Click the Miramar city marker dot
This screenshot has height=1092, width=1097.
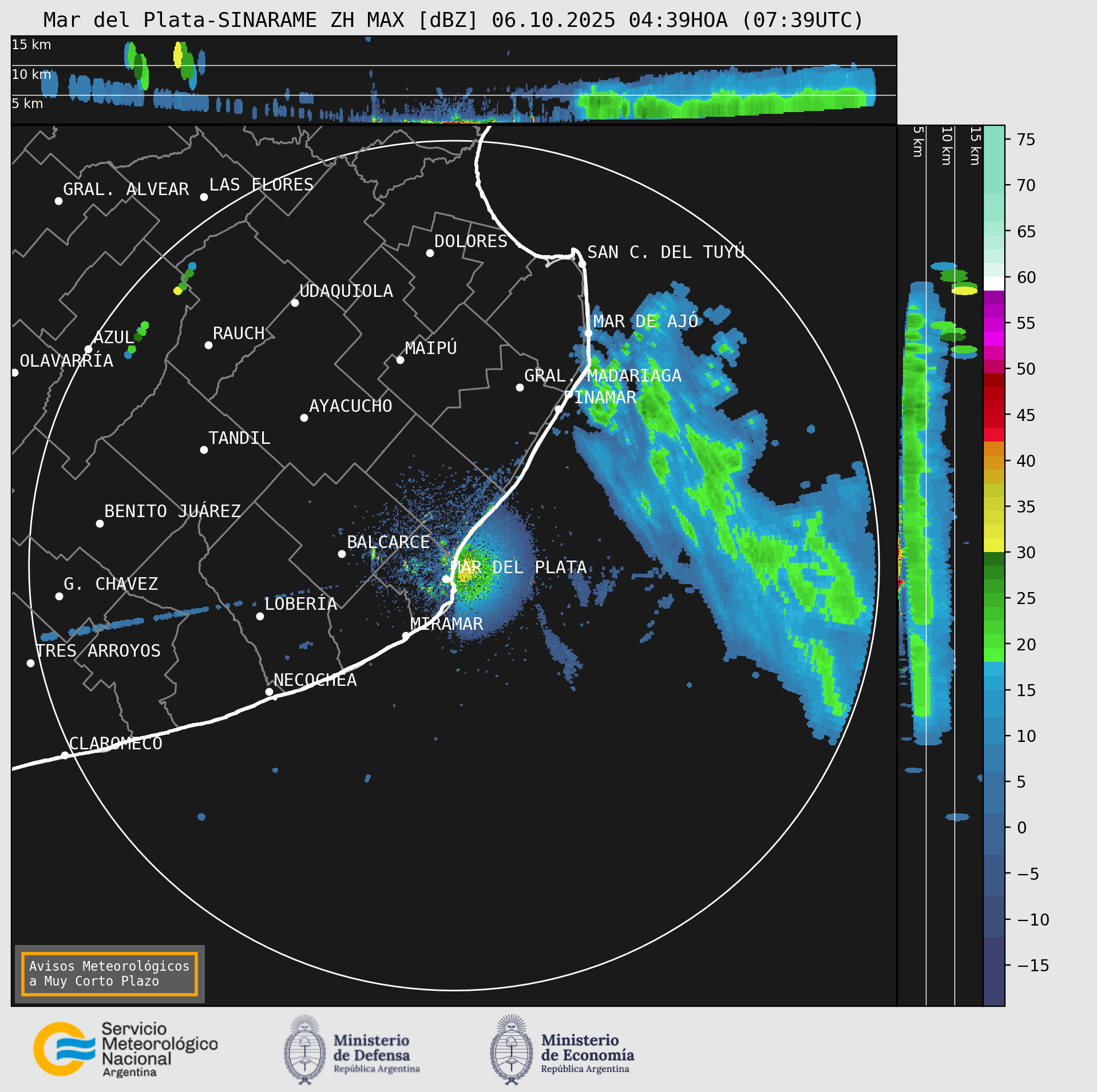click(406, 636)
